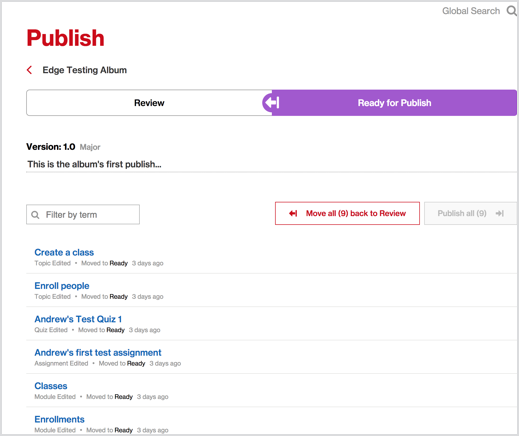519x436 pixels.
Task: Click the magnifier icon in filter box
Action: 35,215
